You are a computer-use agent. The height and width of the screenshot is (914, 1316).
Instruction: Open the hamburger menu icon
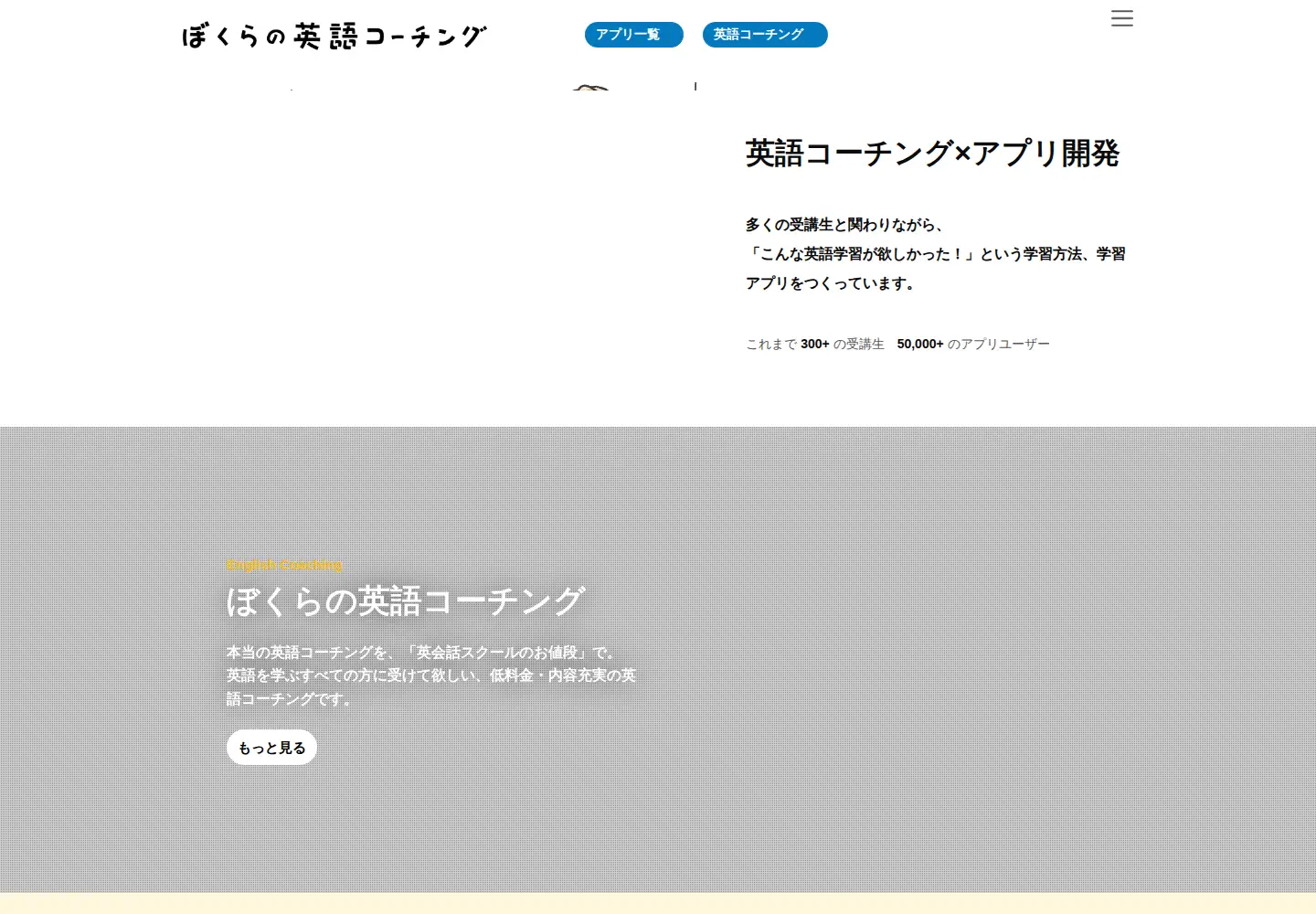pyautogui.click(x=1122, y=18)
